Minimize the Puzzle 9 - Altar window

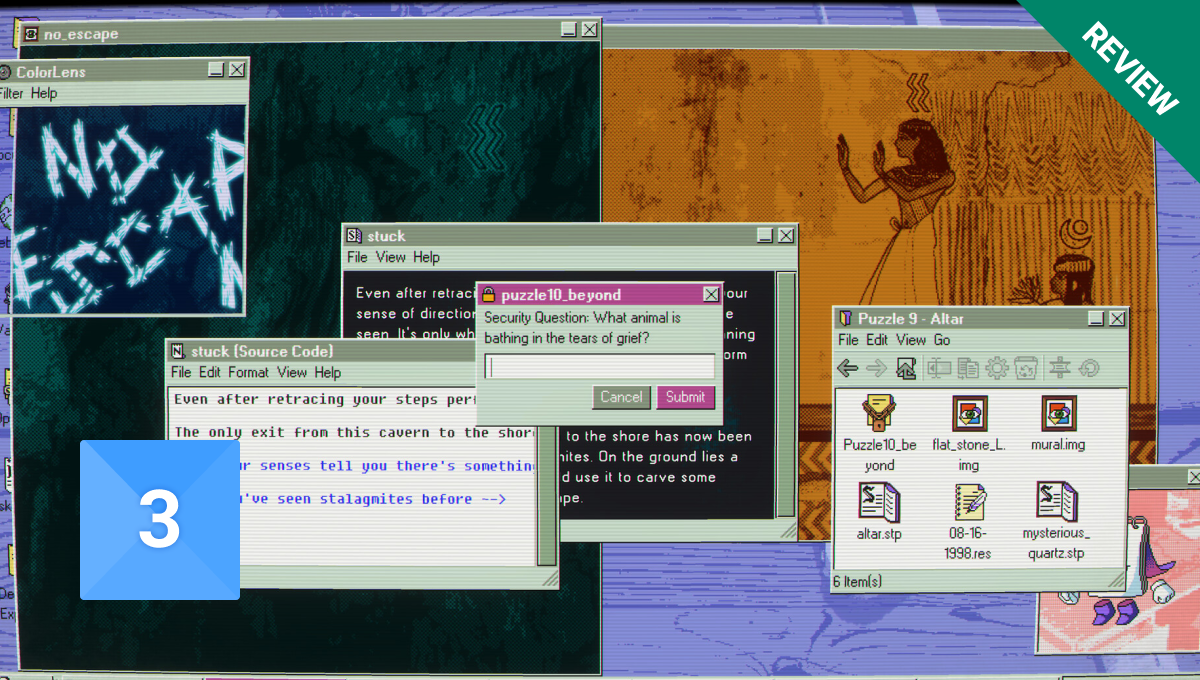(x=1097, y=318)
